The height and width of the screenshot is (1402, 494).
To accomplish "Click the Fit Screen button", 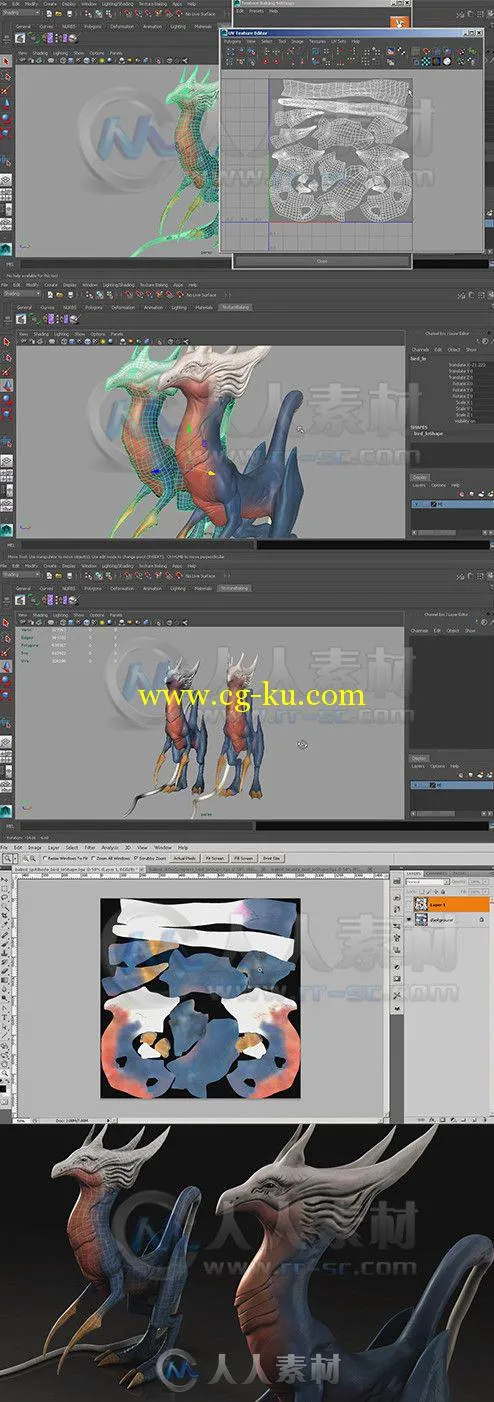I will point(215,858).
